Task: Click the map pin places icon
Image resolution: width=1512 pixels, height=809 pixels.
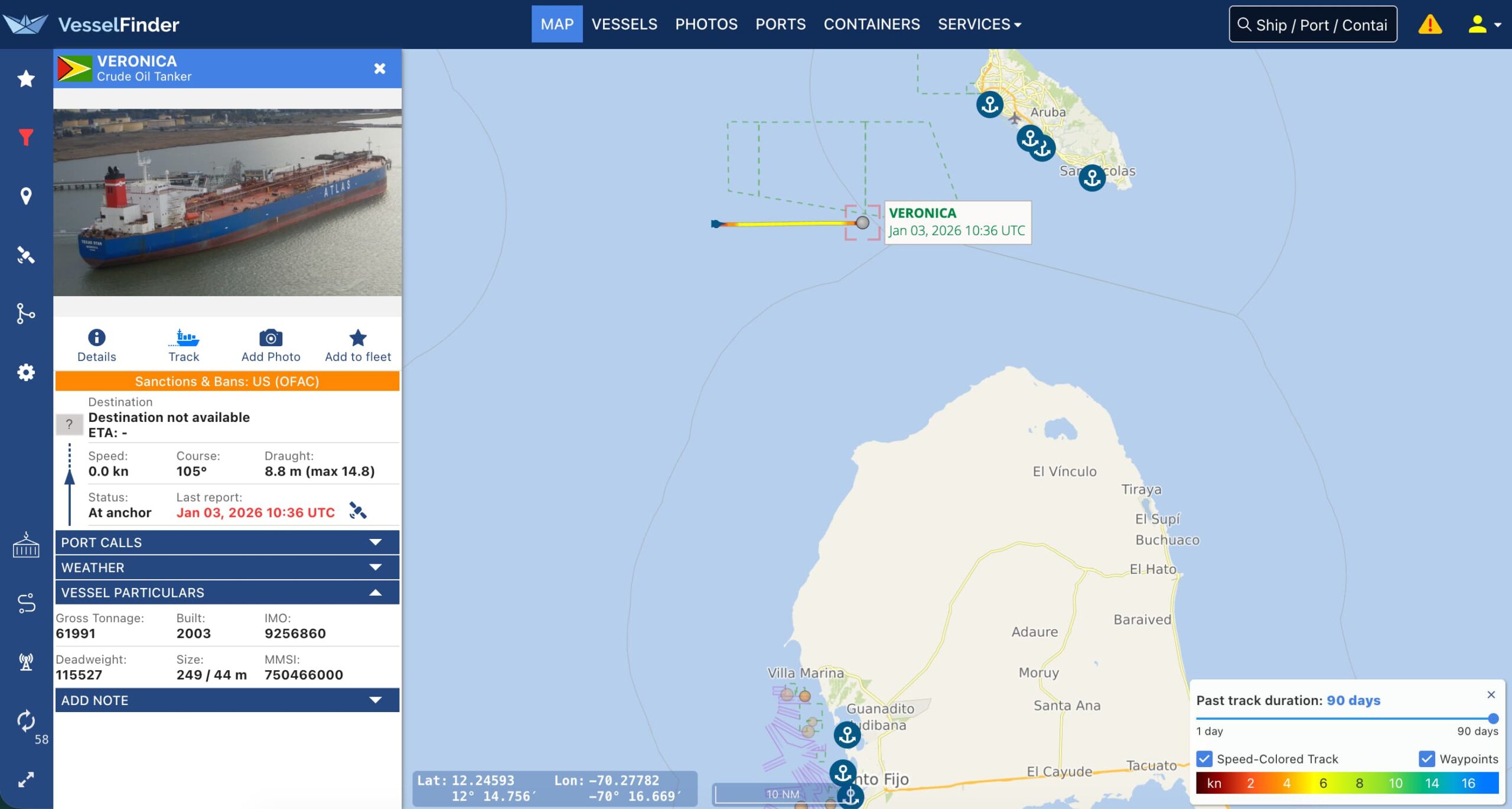Action: coord(25,196)
